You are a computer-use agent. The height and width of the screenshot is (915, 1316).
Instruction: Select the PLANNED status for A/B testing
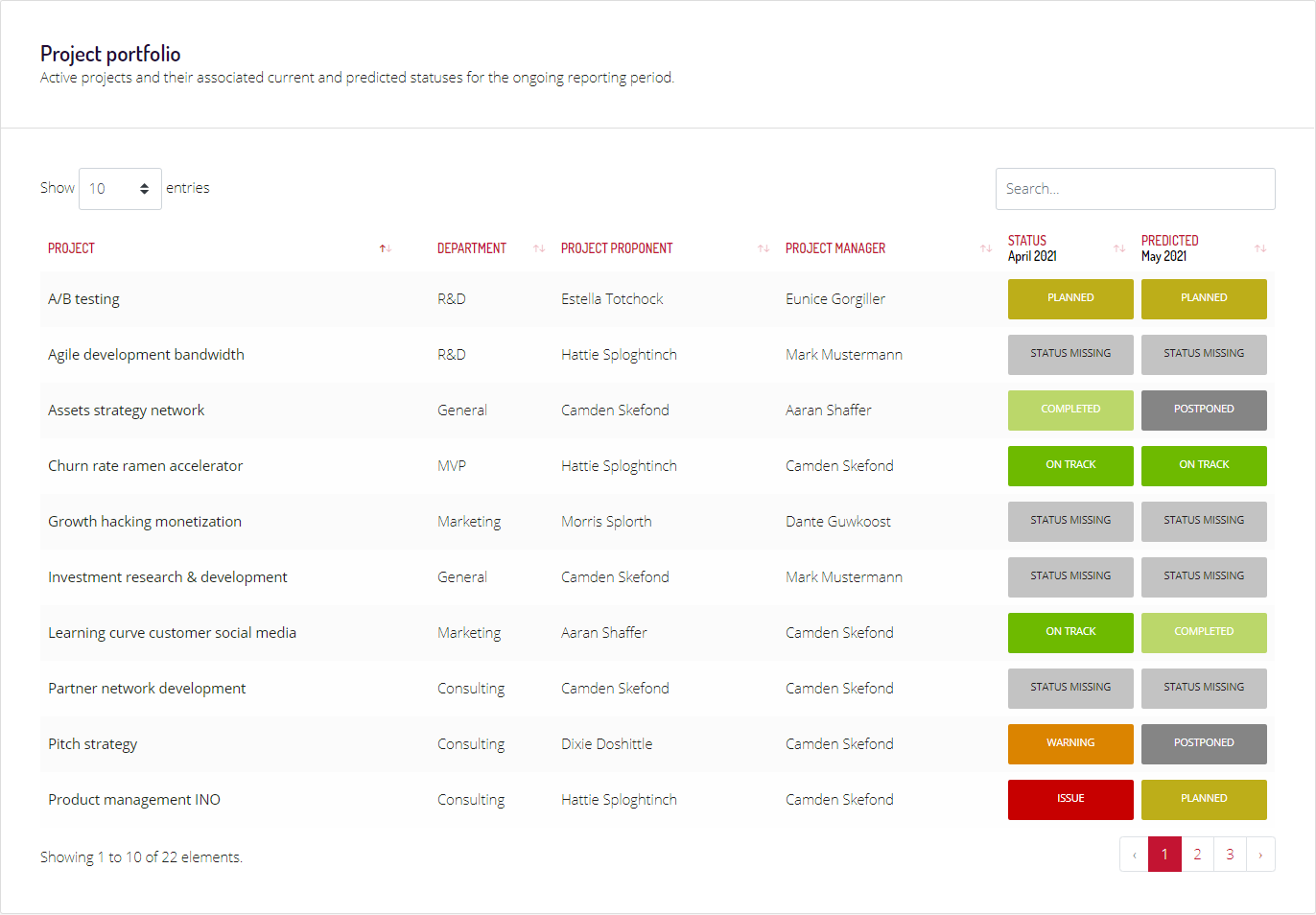pyautogui.click(x=1070, y=298)
